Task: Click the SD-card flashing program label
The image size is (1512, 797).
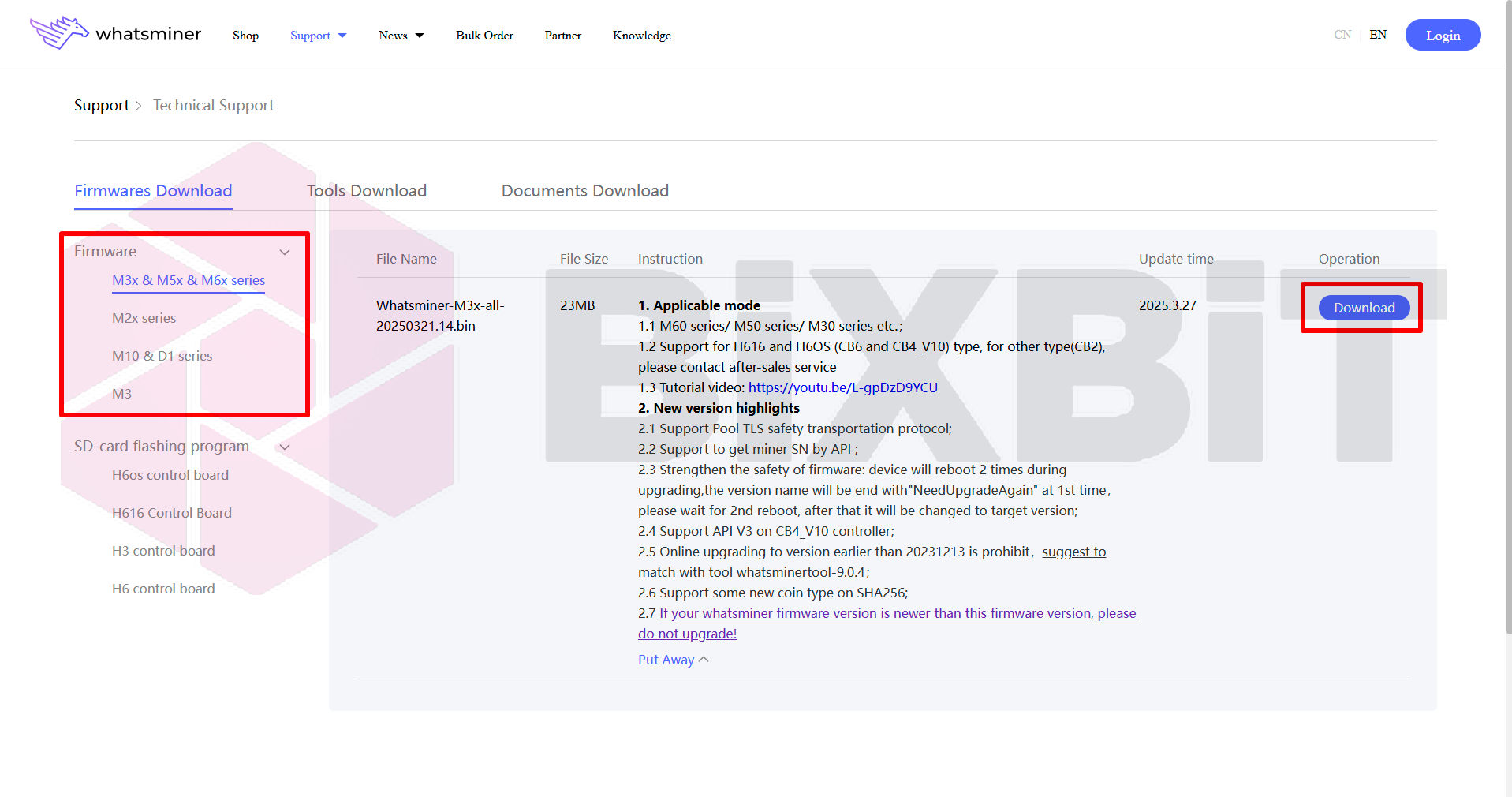Action: pyautogui.click(x=162, y=447)
